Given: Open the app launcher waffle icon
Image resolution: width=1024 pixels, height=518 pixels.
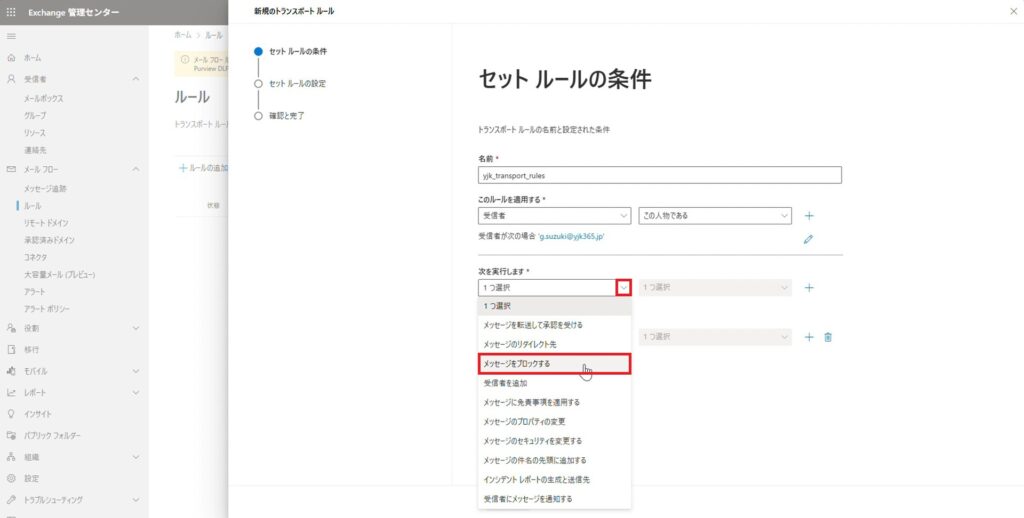Looking at the screenshot, I should (11, 12).
